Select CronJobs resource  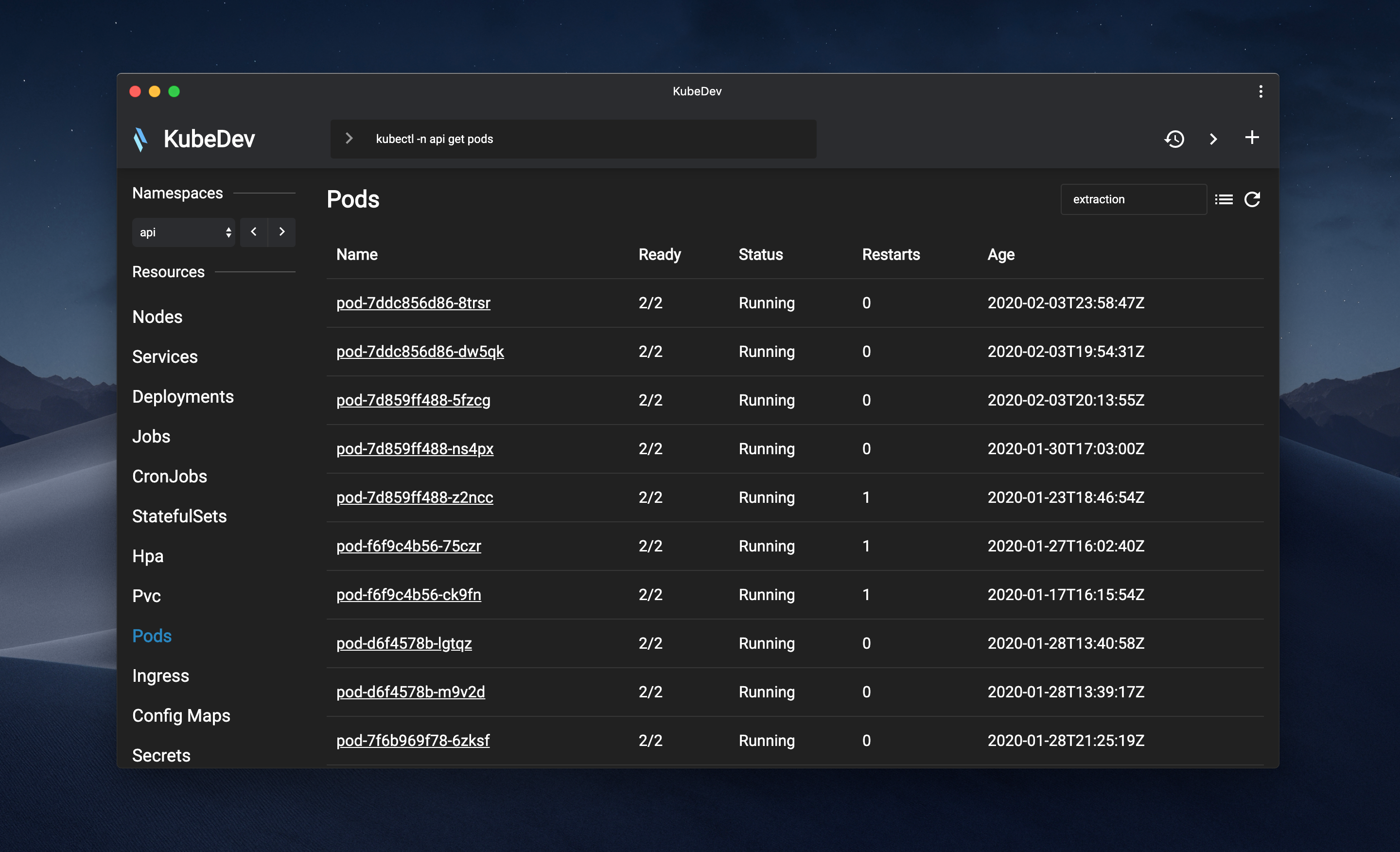(169, 476)
